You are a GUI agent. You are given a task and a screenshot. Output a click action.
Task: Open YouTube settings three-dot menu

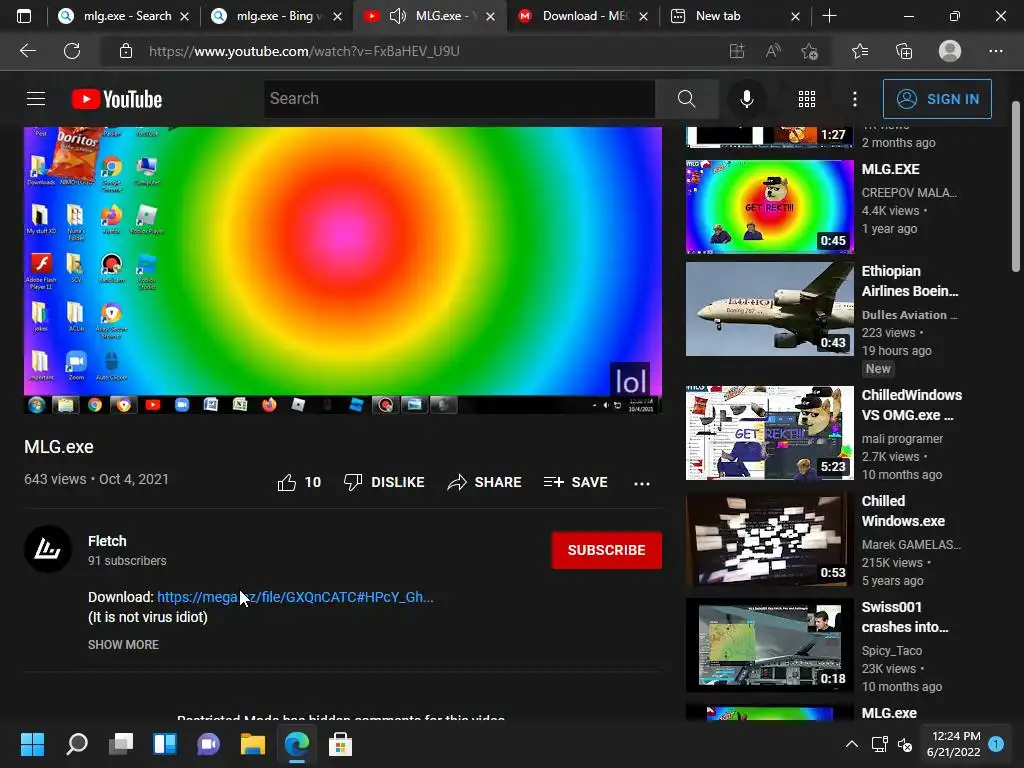[855, 99]
